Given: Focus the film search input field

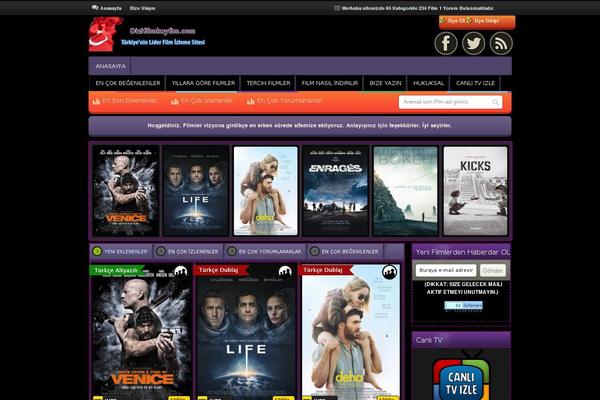Looking at the screenshot, I should tap(450, 102).
